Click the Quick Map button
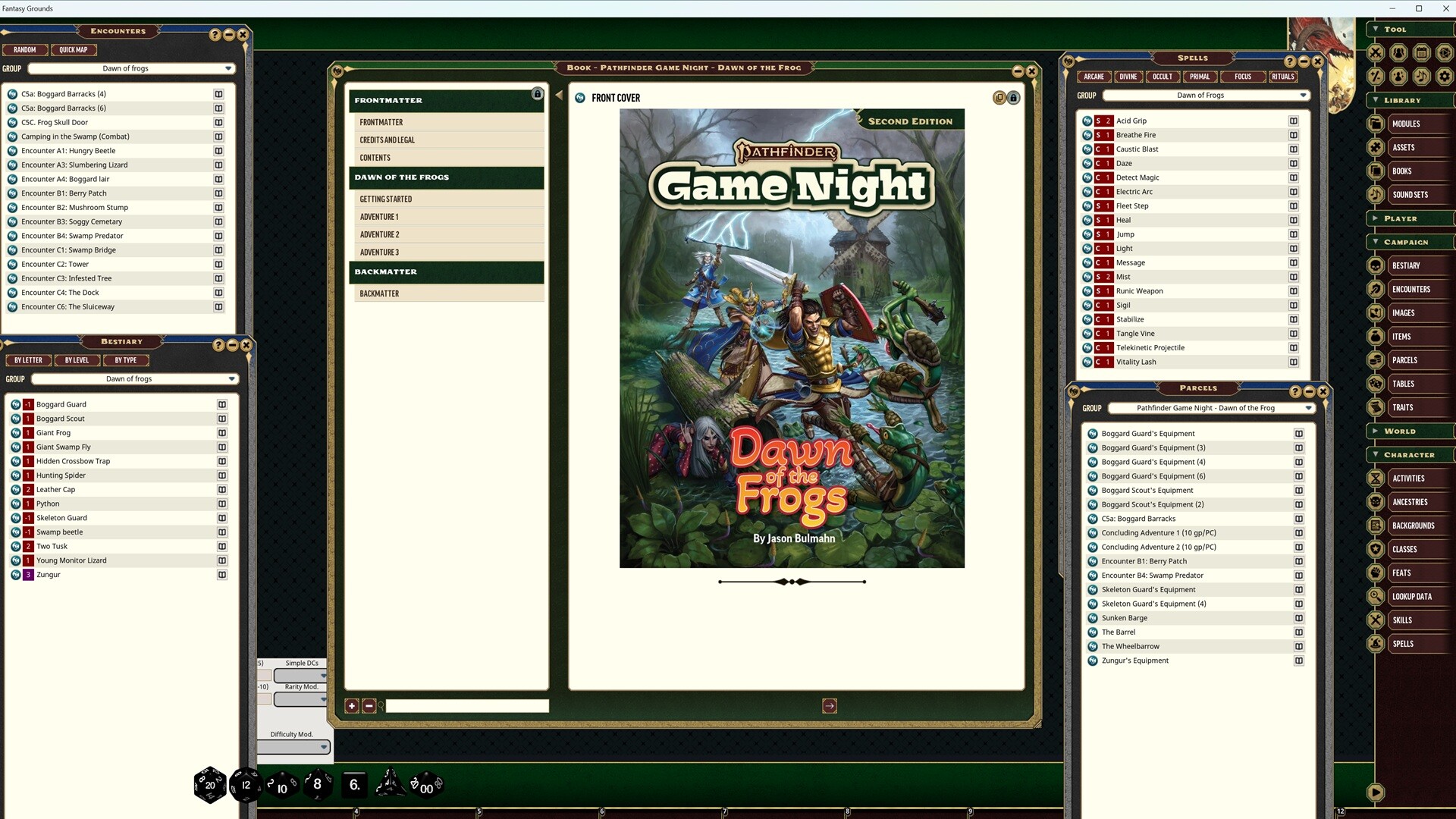1456x819 pixels. (74, 50)
